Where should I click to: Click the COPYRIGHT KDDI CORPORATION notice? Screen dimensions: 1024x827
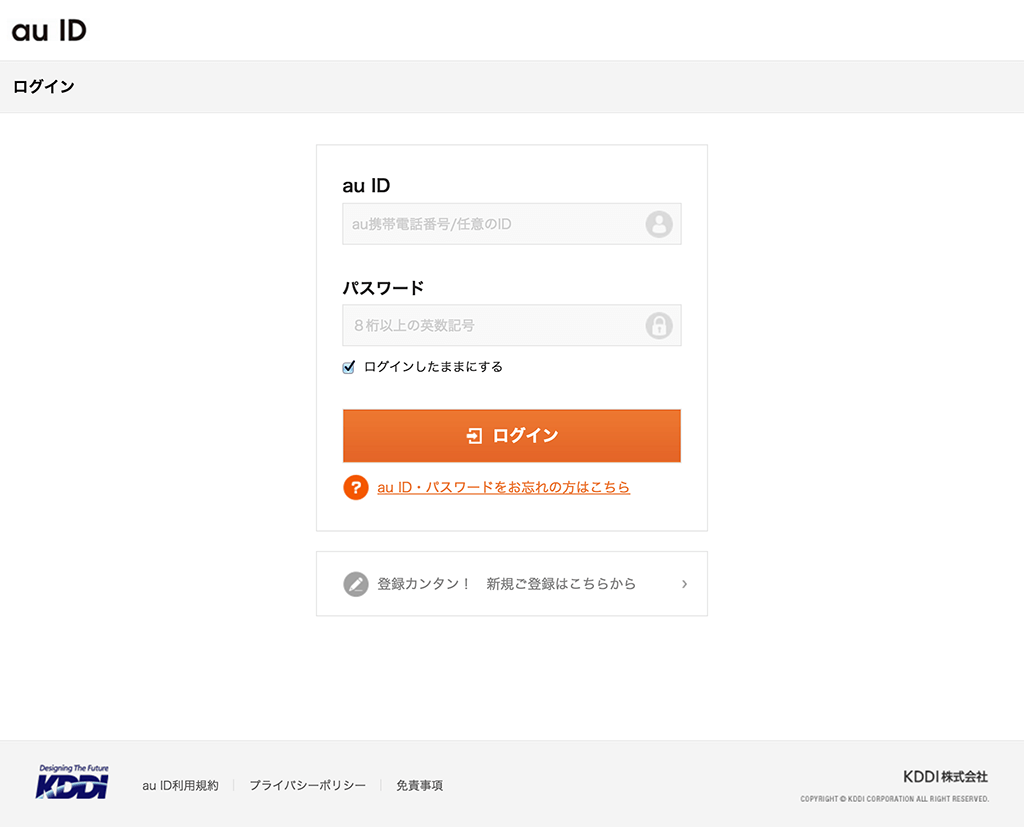[895, 799]
